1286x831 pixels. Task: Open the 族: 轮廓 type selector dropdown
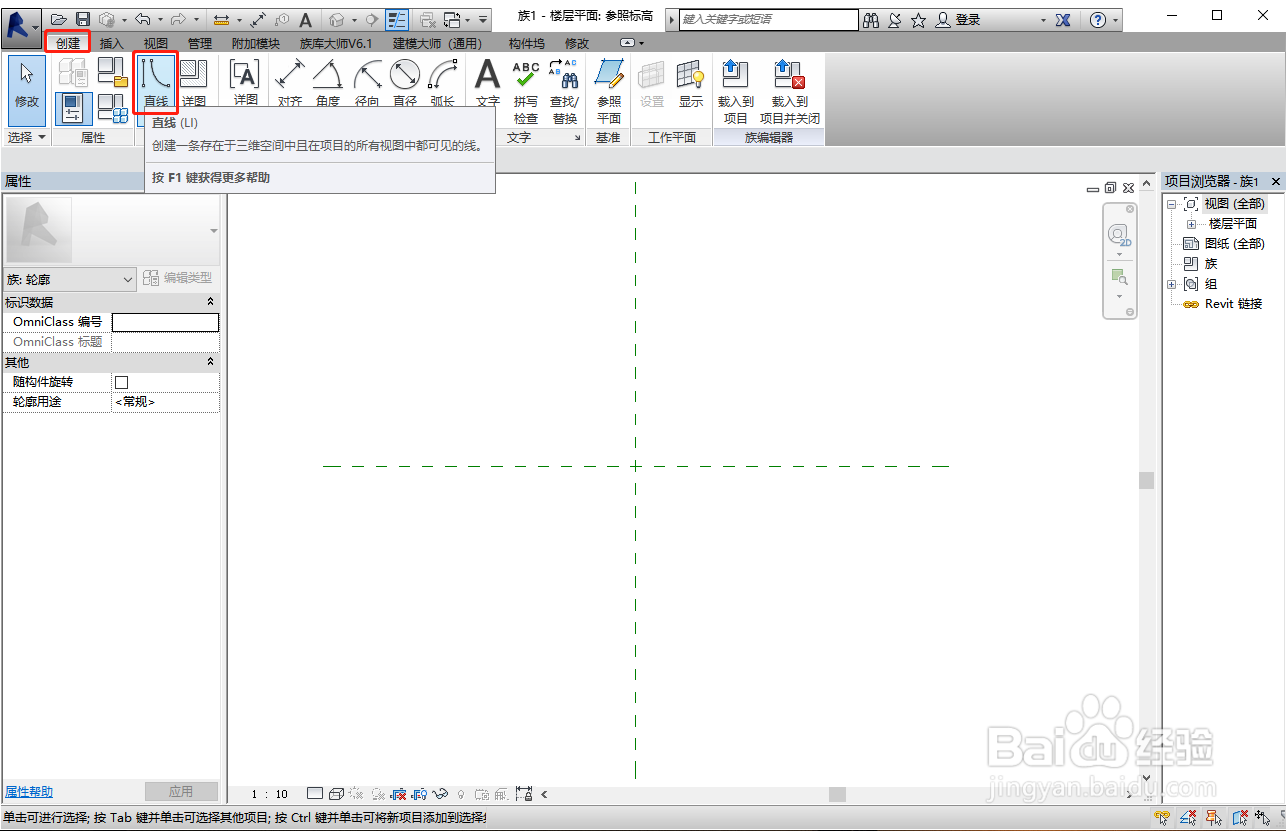[69, 279]
